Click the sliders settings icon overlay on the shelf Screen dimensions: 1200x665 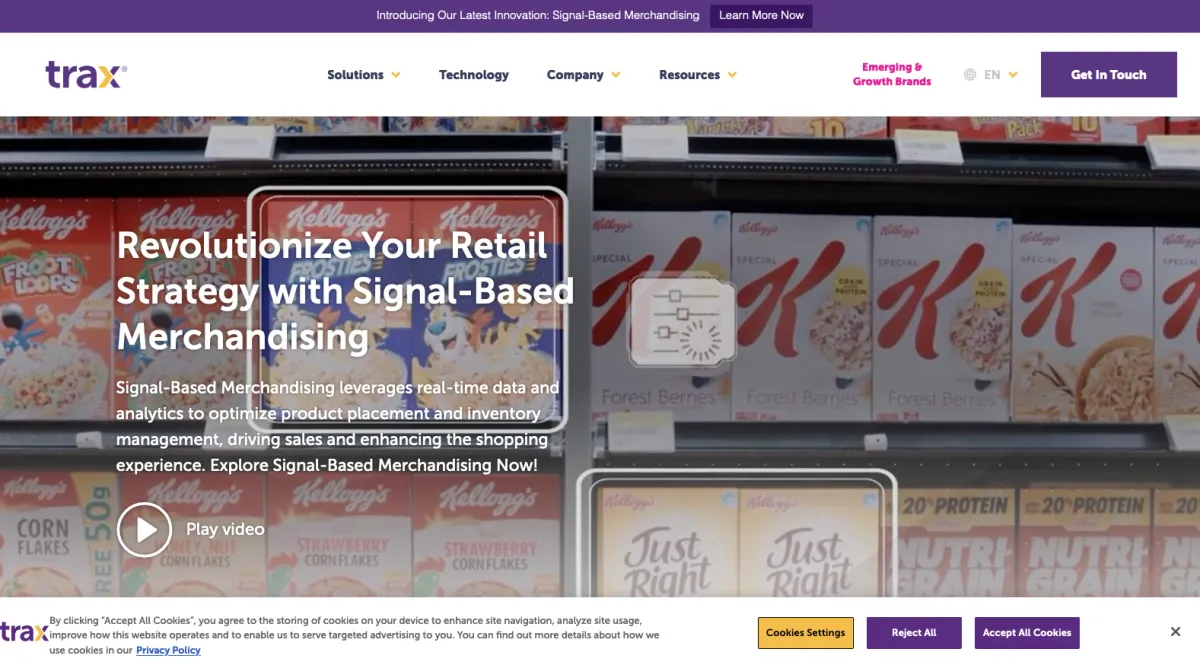[683, 321]
